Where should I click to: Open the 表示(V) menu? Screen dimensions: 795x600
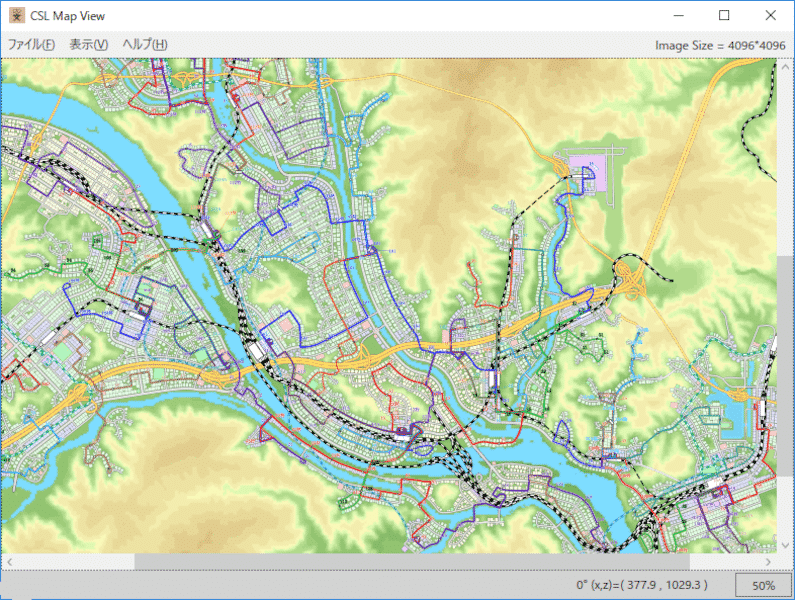tap(88, 45)
